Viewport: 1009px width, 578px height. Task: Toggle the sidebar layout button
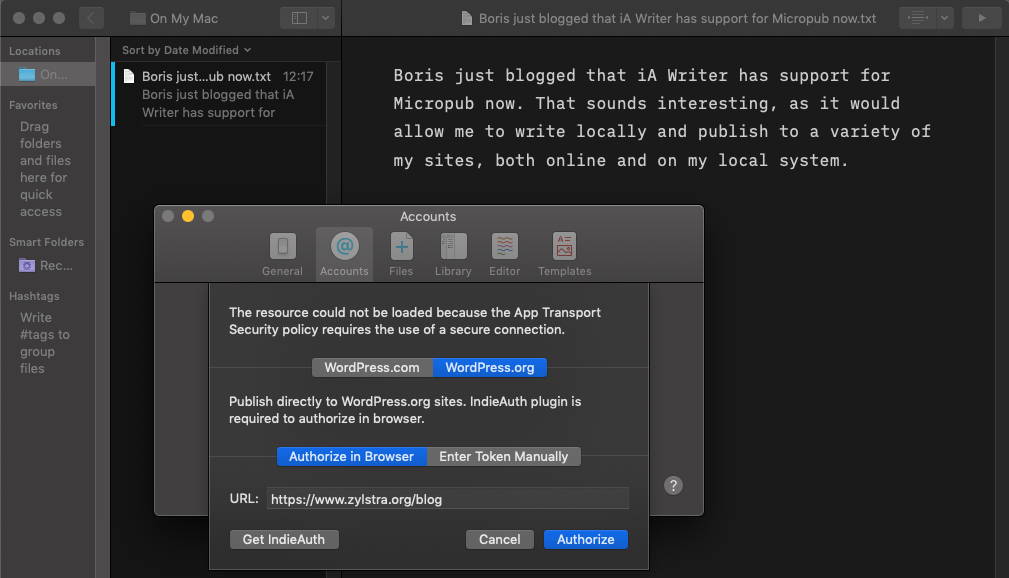pos(299,18)
